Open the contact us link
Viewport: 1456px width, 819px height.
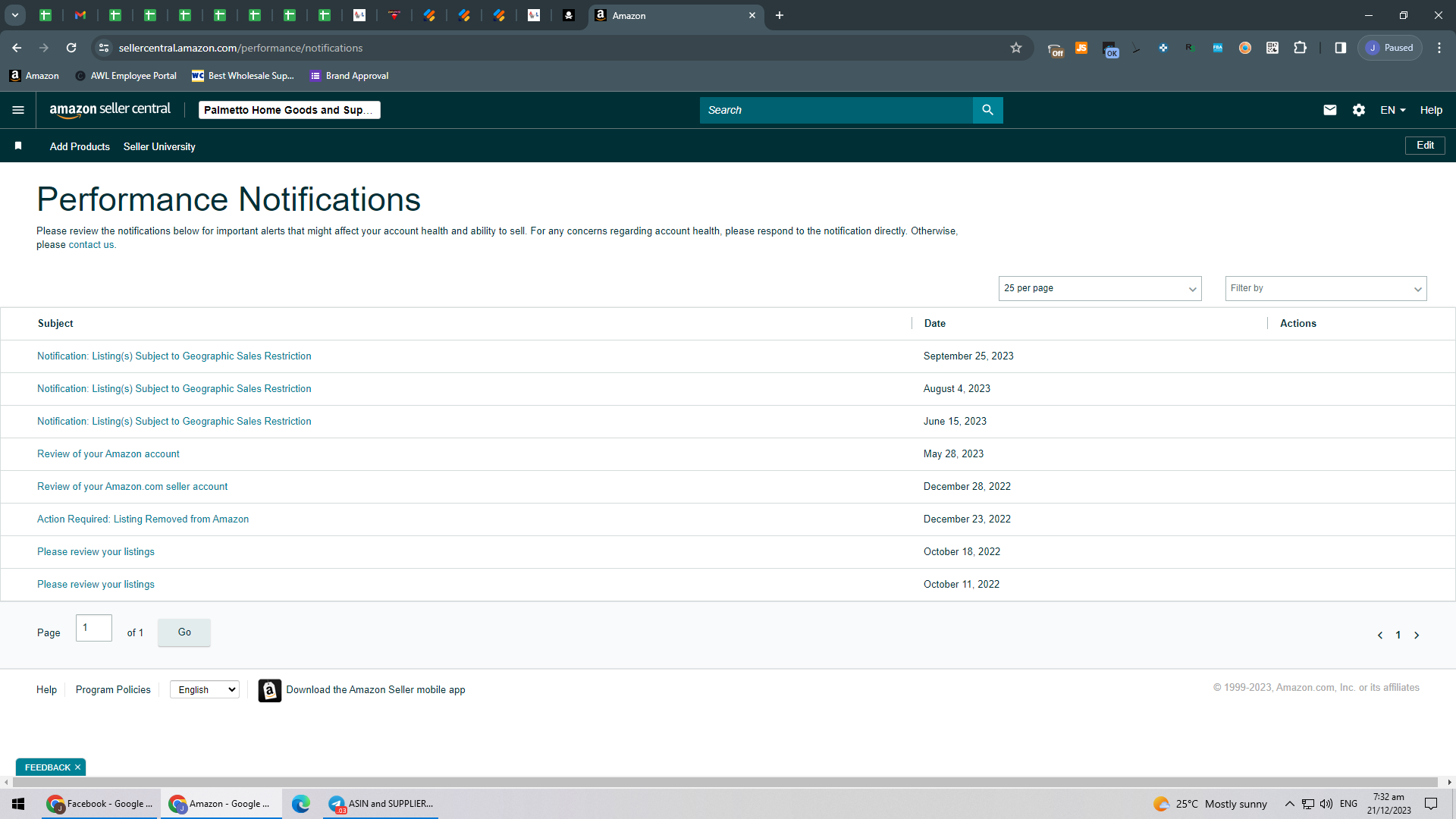[91, 245]
